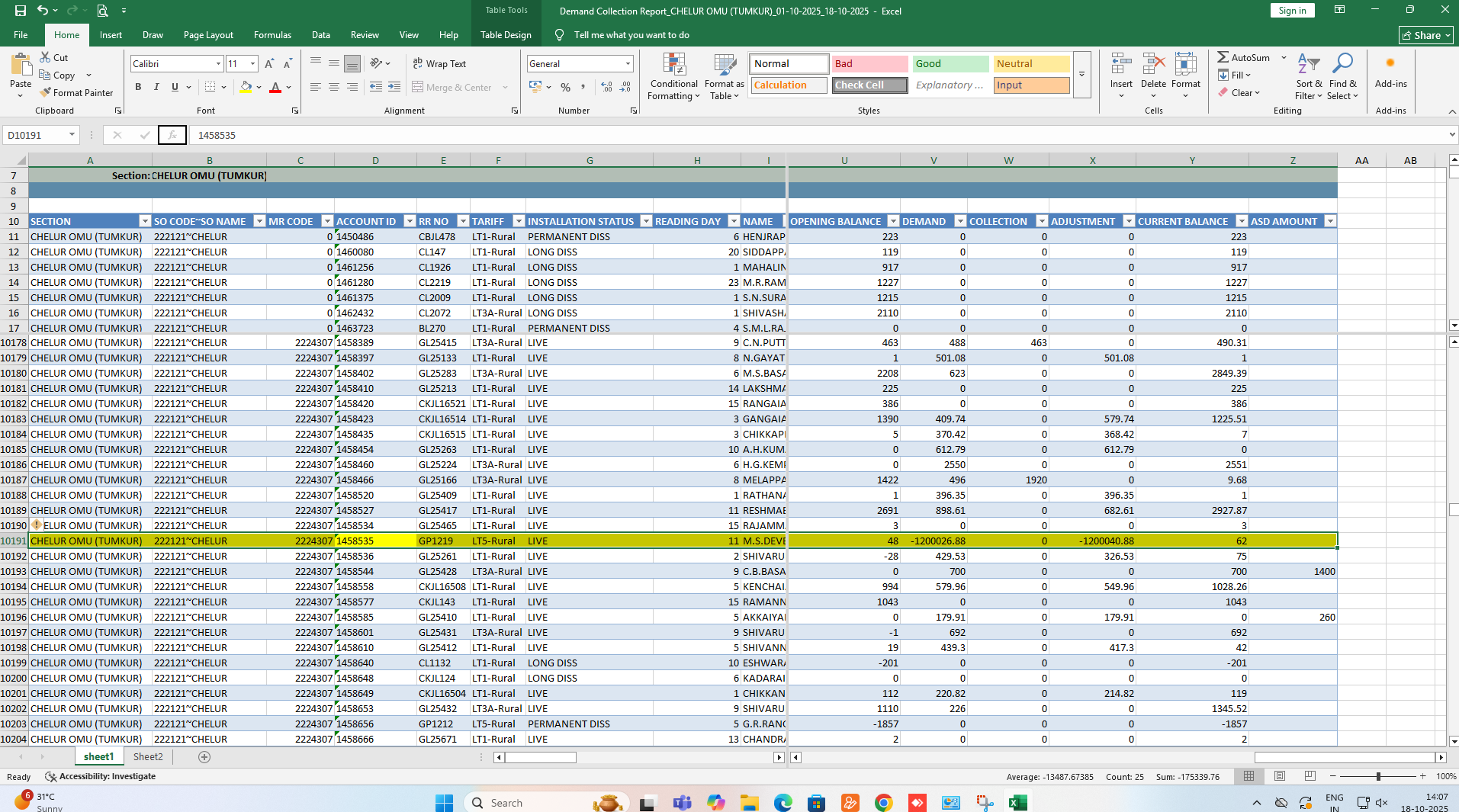
Task: Open Find & Select tool
Action: pyautogui.click(x=1342, y=77)
